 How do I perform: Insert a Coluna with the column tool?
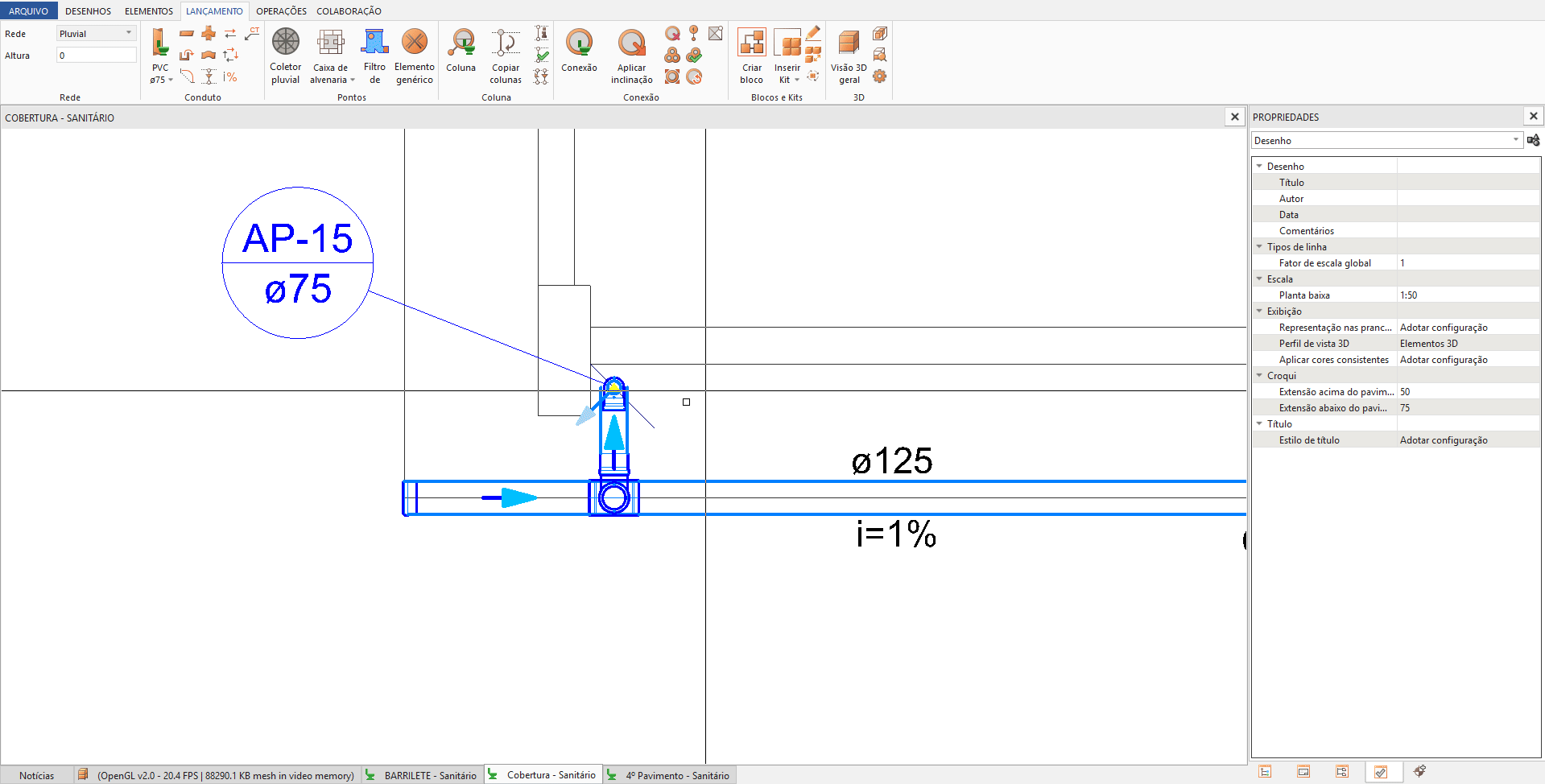(461, 51)
